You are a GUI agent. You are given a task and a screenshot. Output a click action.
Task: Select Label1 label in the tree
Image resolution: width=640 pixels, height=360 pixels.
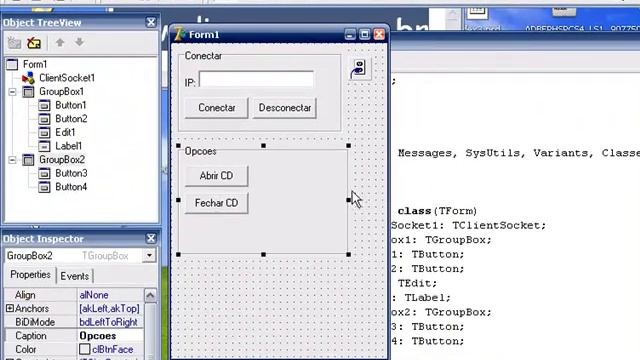[x=68, y=146]
